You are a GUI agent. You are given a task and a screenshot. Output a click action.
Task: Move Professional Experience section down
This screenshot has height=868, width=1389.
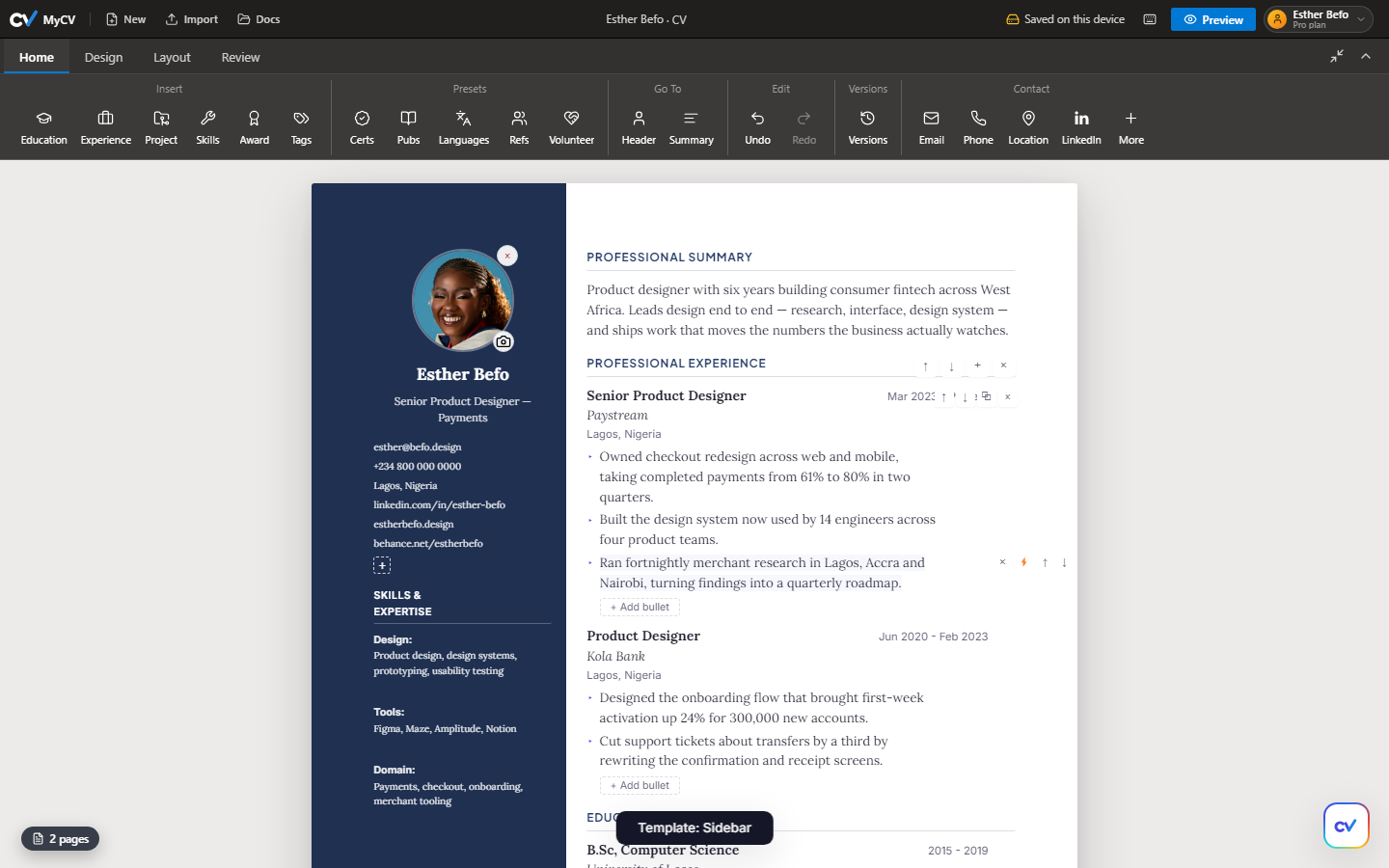click(951, 366)
